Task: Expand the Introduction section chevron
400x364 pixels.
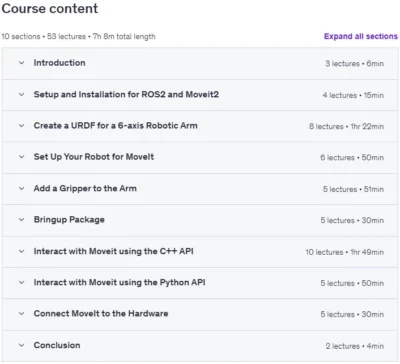Action: 21,63
